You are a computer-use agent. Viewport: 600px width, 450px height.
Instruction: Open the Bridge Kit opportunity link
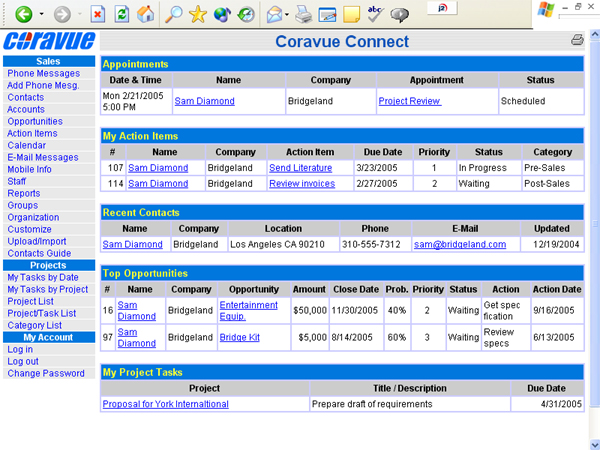click(x=240, y=337)
